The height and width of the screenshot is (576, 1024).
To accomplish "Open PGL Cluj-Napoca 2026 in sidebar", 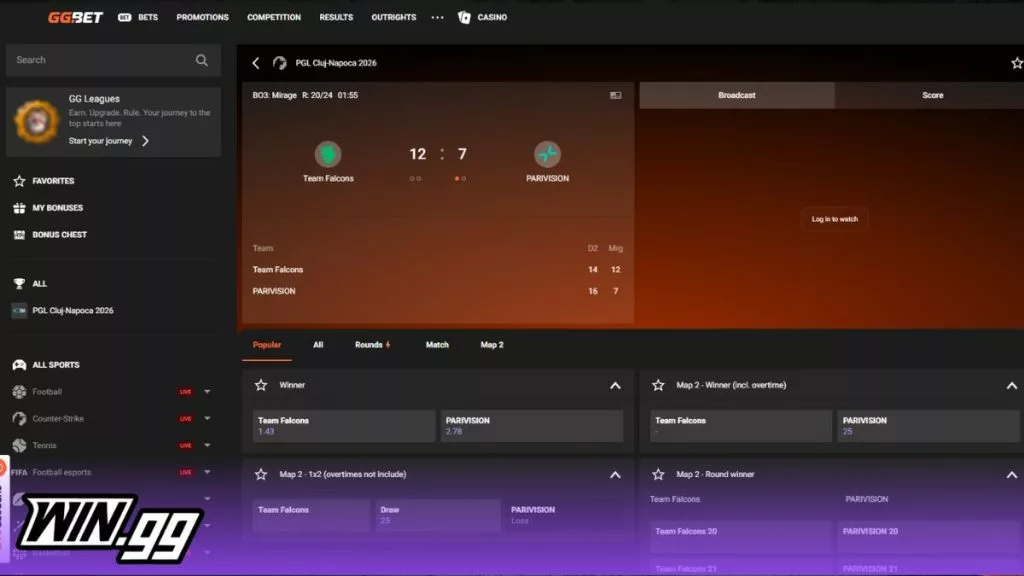I will click(72, 311).
